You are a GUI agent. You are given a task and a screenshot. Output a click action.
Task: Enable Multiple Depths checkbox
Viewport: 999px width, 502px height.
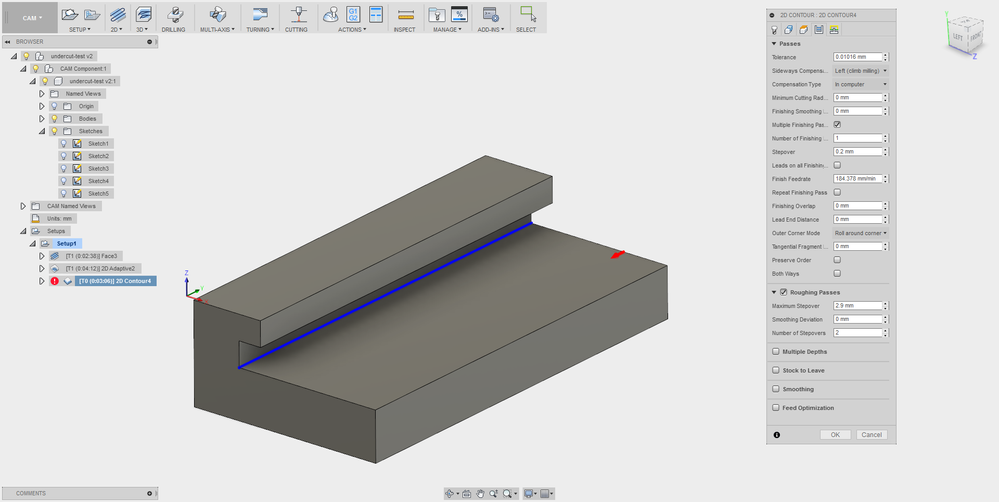[776, 352]
